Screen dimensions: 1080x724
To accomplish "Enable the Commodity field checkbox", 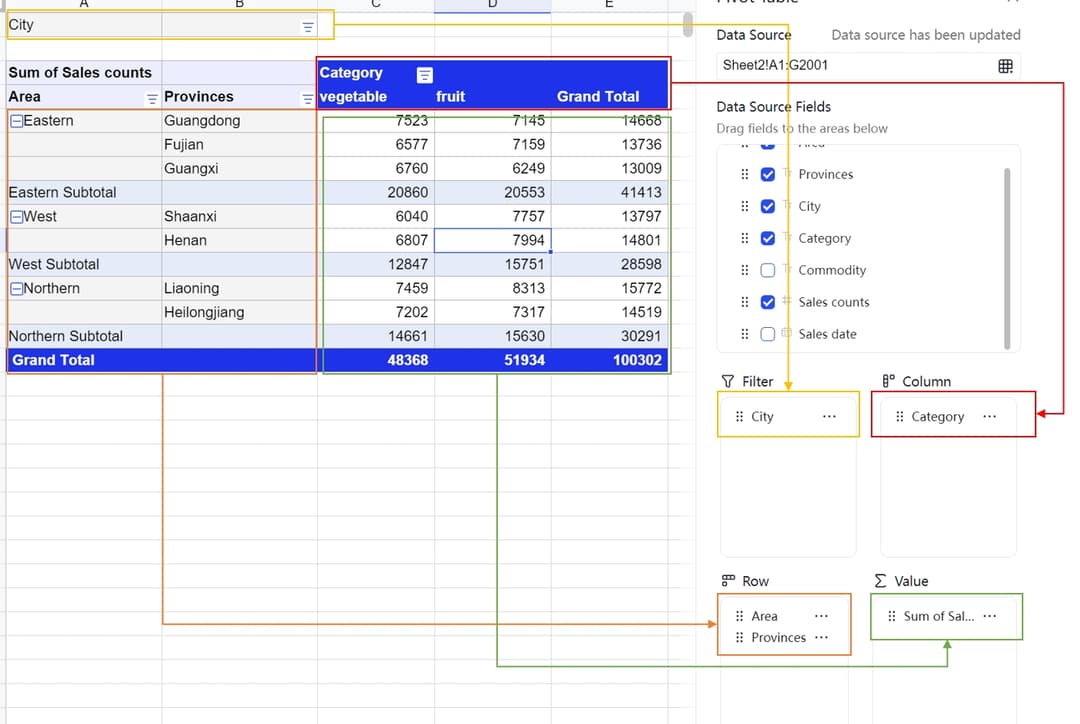I will (768, 270).
